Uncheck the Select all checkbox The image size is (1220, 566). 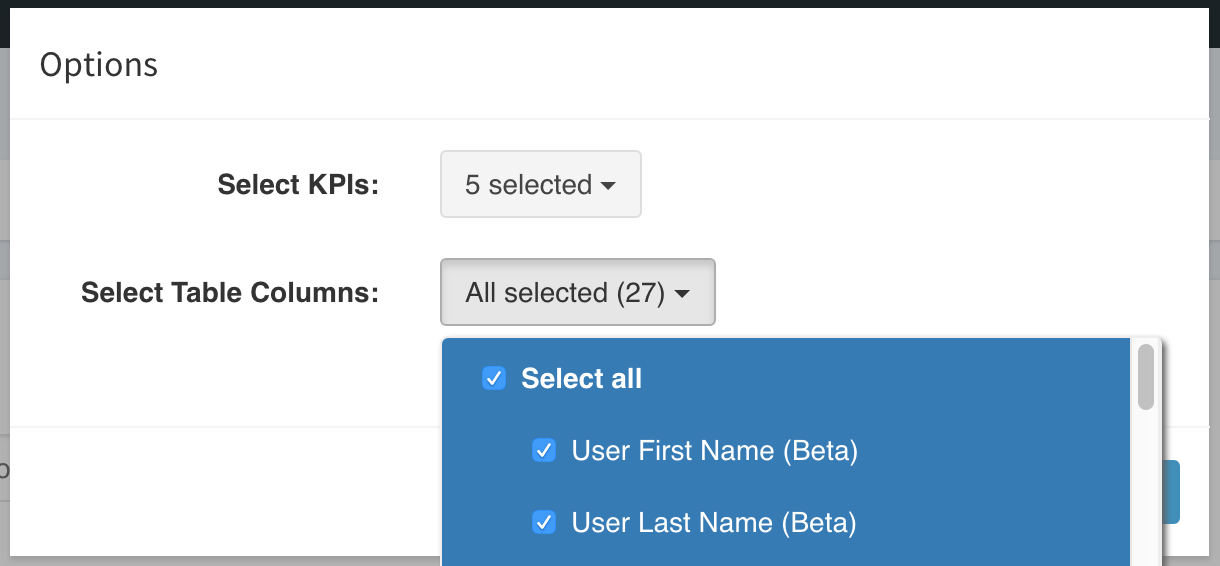(x=493, y=378)
